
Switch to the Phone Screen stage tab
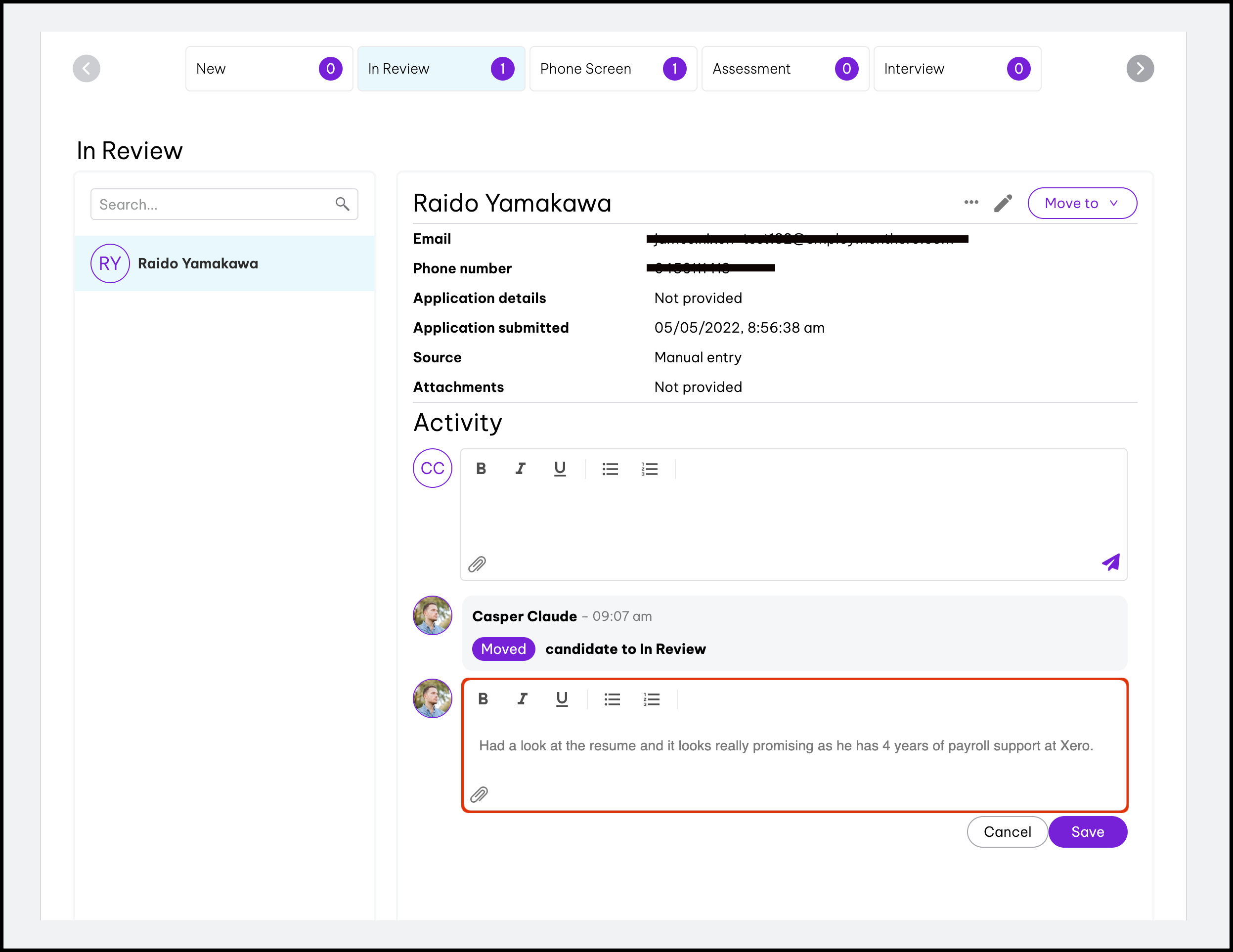(613, 69)
